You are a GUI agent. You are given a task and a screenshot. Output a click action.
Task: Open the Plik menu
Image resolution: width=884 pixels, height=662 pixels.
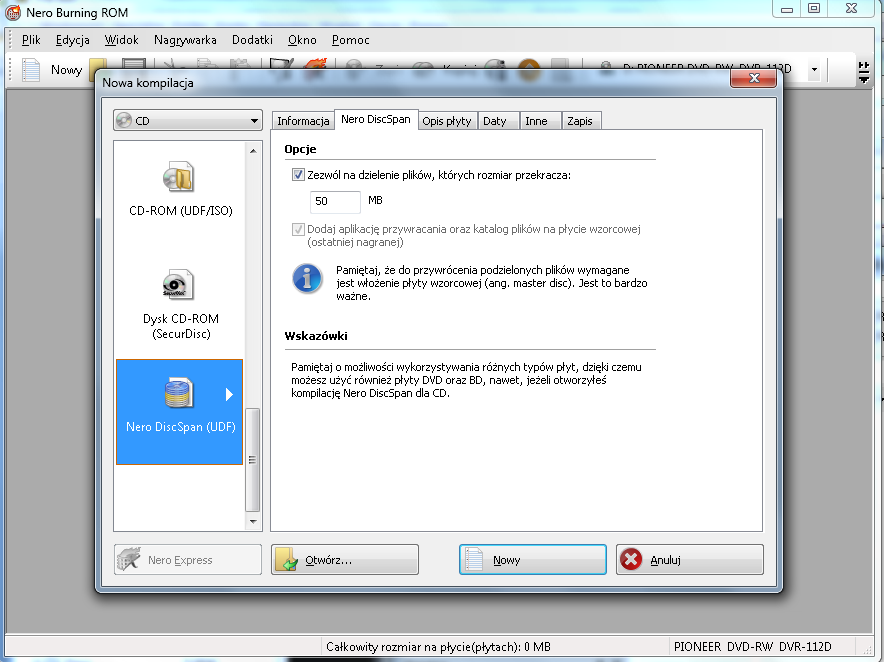[31, 40]
